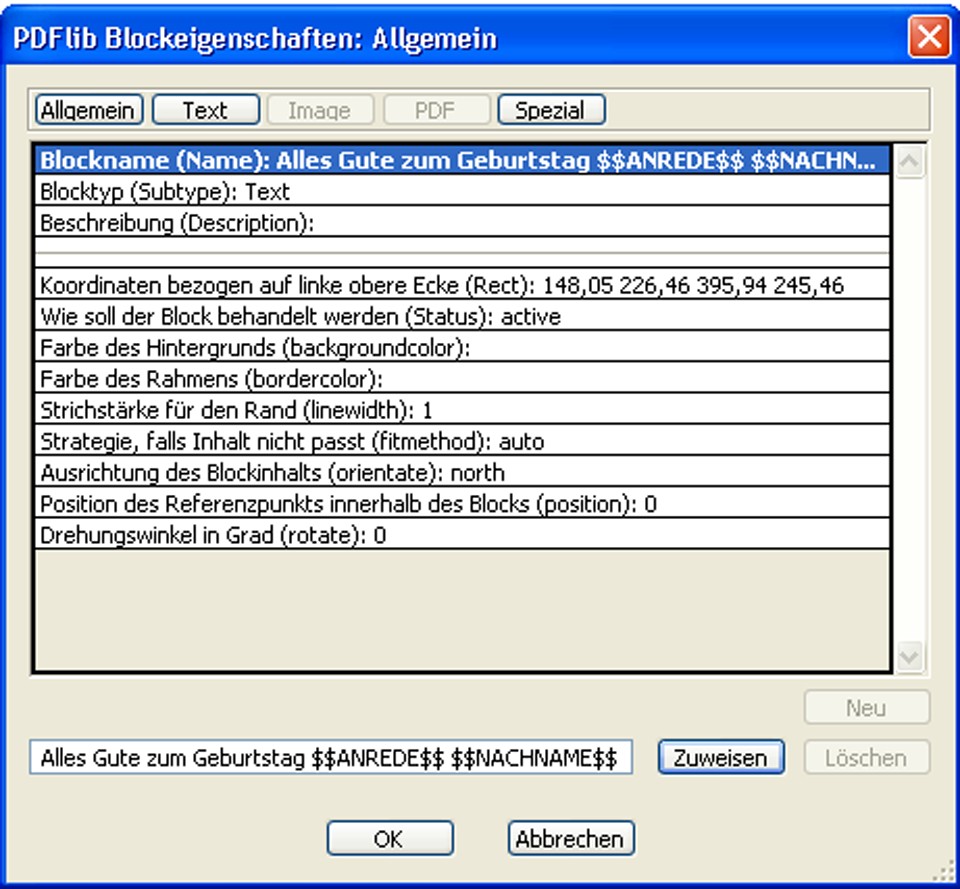
Task: Click the list scrollbar down arrow
Action: pyautogui.click(x=910, y=657)
